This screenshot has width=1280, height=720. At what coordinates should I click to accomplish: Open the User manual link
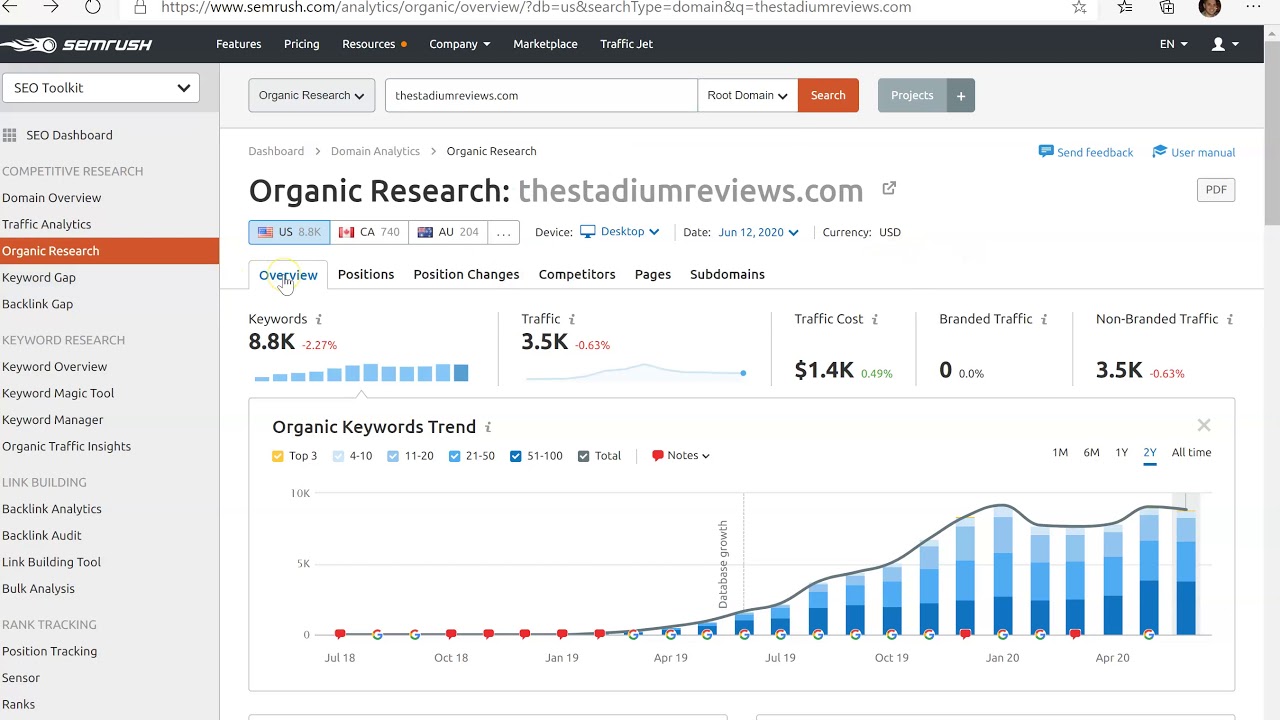[x=1194, y=152]
